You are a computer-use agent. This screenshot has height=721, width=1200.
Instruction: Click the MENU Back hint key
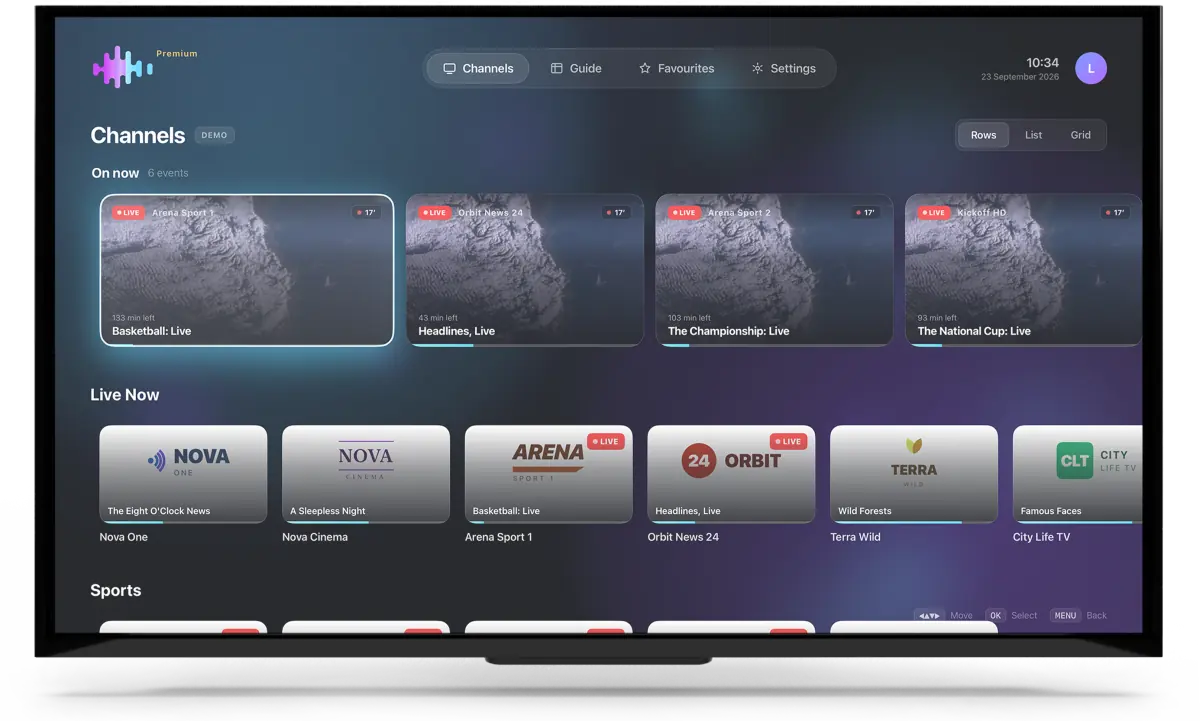tap(1065, 616)
